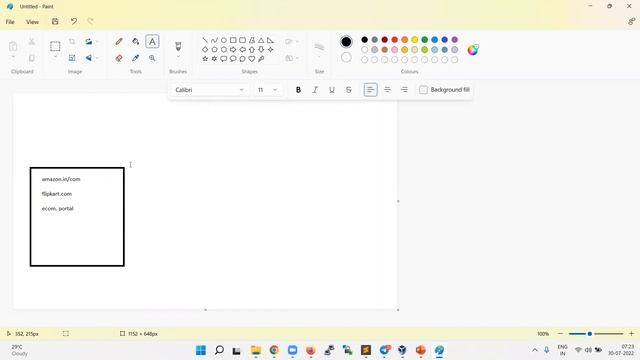The image size is (640, 360).
Task: Click the 'amazon.in/com' text on canvas
Action: click(x=61, y=179)
